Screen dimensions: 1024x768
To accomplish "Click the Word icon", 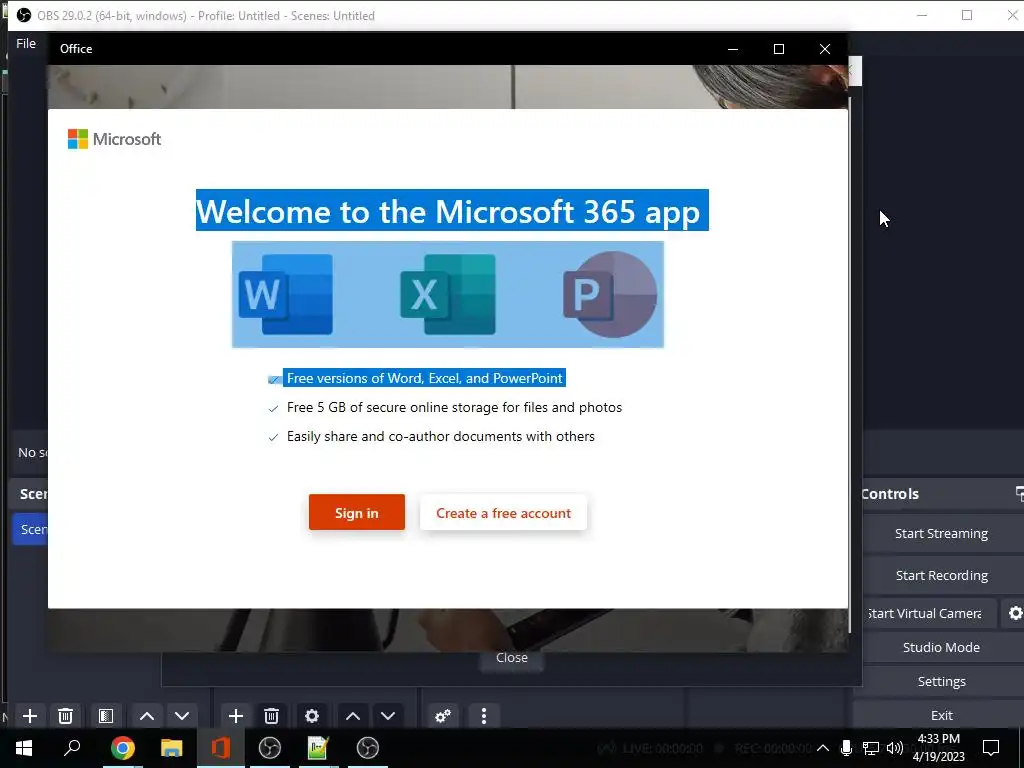I will point(286,295).
